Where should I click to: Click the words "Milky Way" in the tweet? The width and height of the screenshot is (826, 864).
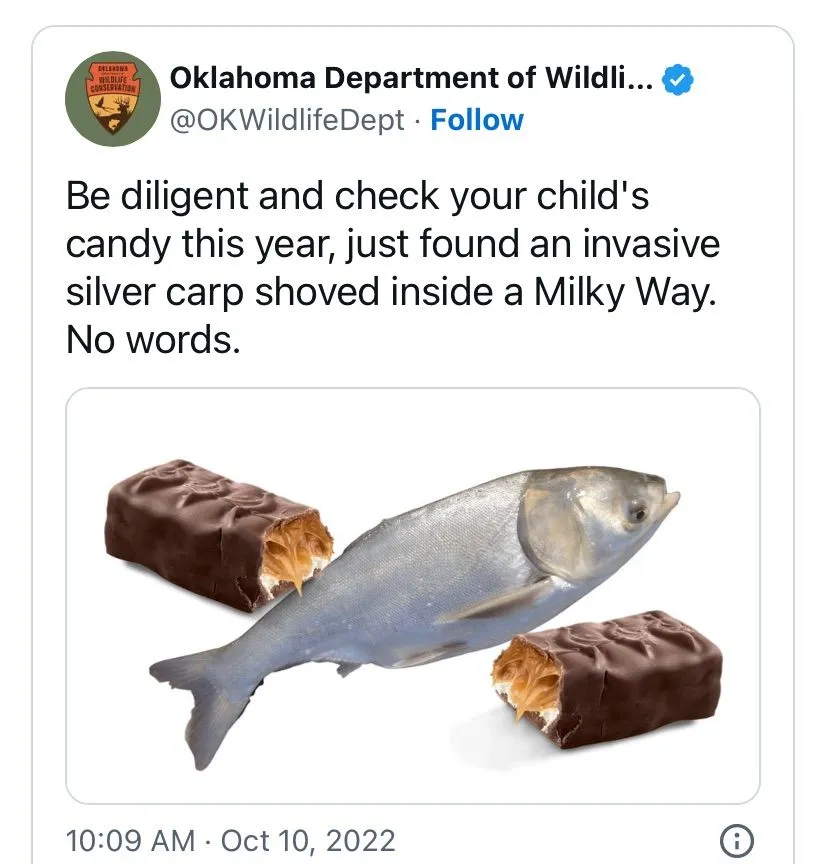click(625, 293)
